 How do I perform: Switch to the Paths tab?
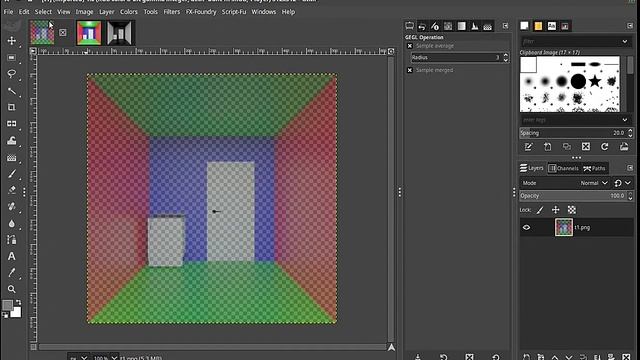tap(594, 168)
